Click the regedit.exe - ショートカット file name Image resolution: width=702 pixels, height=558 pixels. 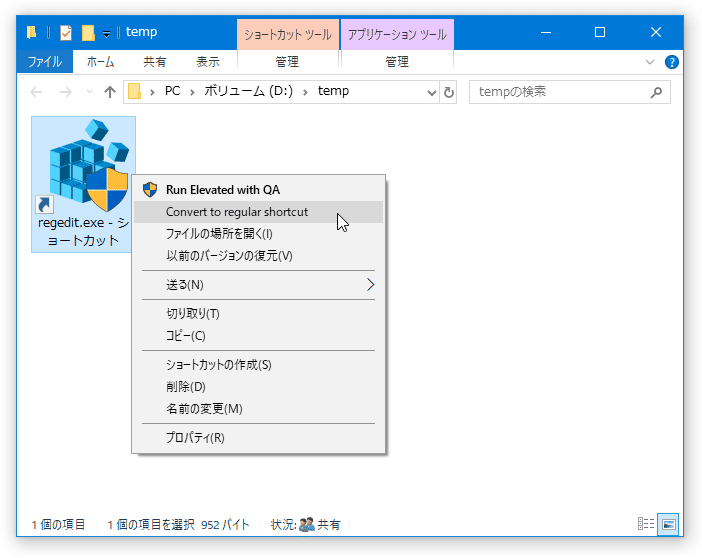(83, 232)
